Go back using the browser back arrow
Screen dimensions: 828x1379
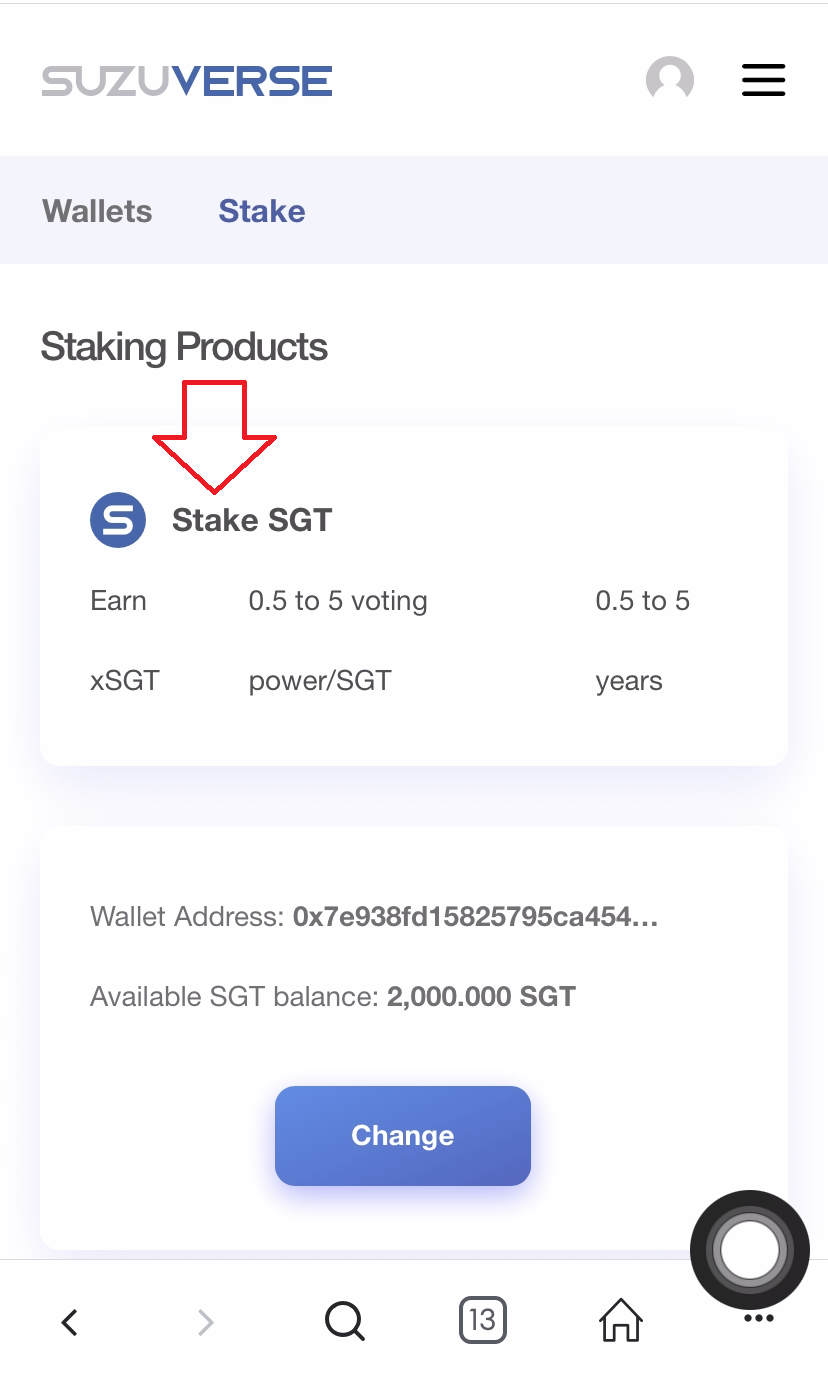[x=69, y=1322]
